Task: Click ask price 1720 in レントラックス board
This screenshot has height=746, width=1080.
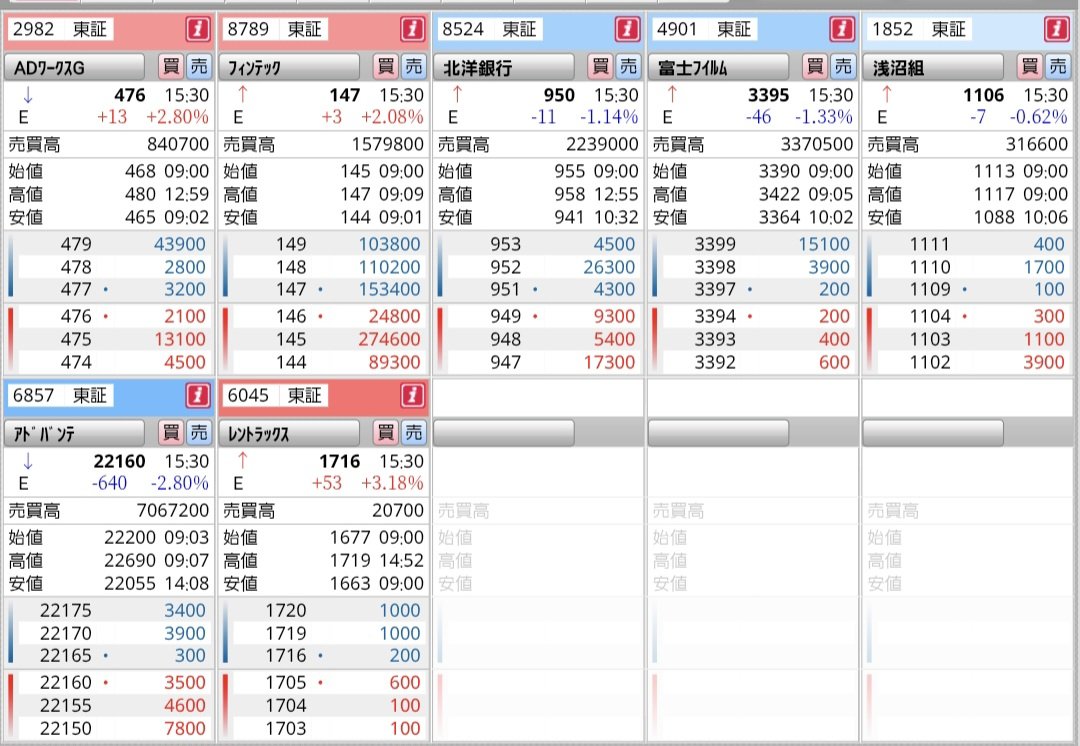Action: [286, 610]
